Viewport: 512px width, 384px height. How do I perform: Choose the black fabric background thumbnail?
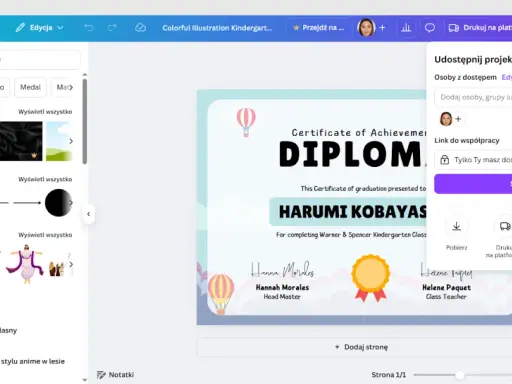[x=21, y=141]
